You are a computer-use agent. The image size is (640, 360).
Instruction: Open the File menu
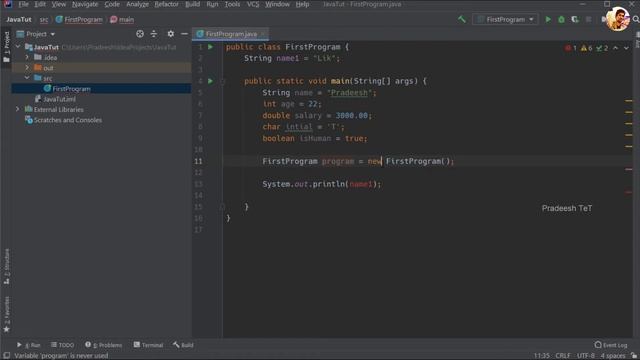tap(23, 4)
